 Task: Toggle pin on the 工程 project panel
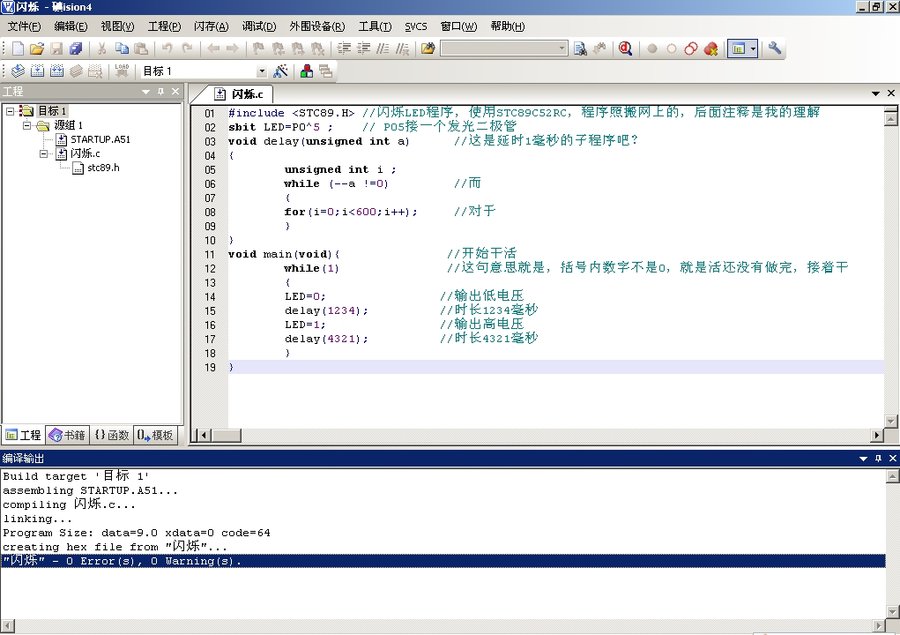pyautogui.click(x=160, y=92)
